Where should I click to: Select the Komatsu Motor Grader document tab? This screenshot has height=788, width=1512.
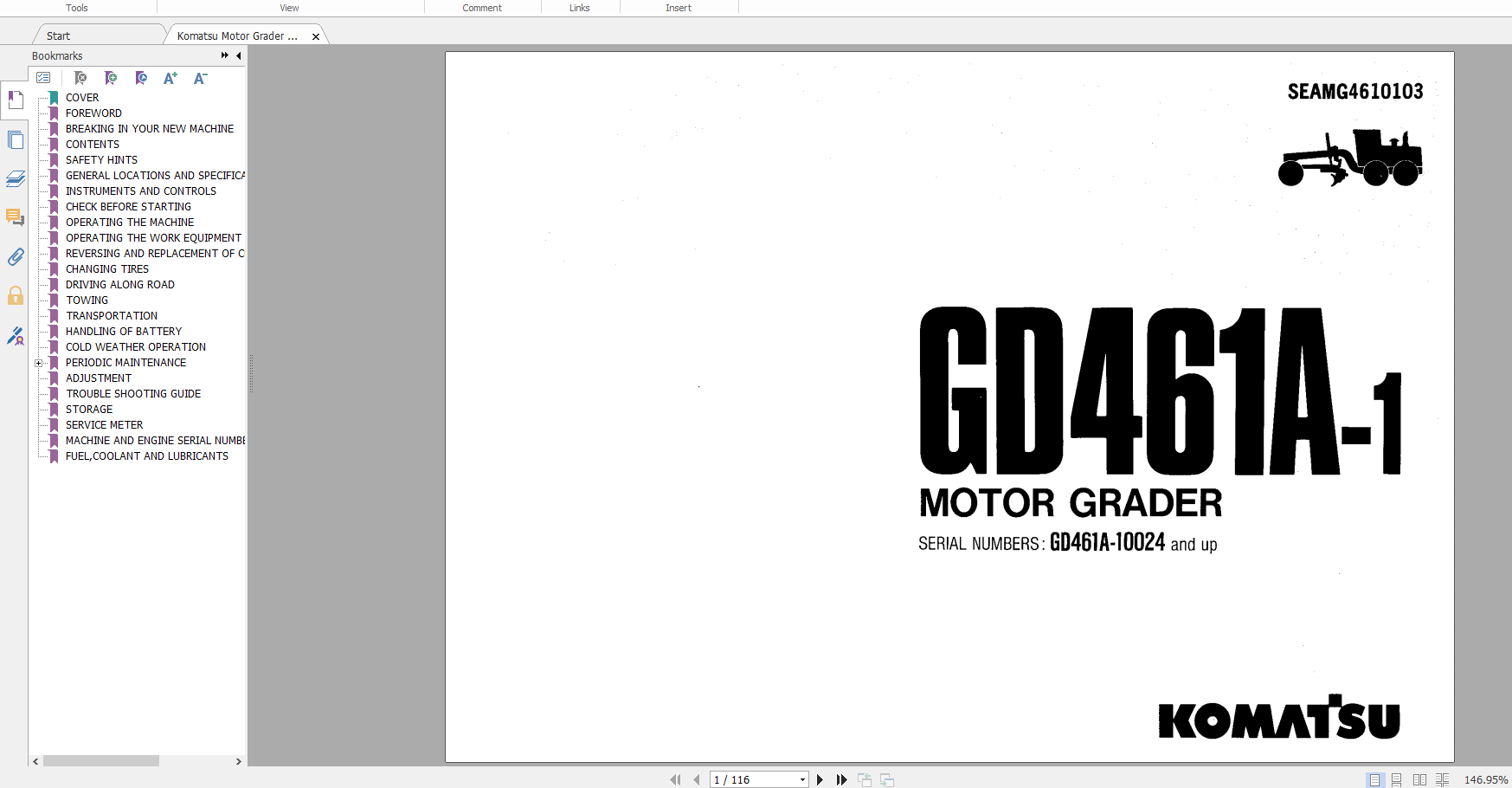[237, 36]
